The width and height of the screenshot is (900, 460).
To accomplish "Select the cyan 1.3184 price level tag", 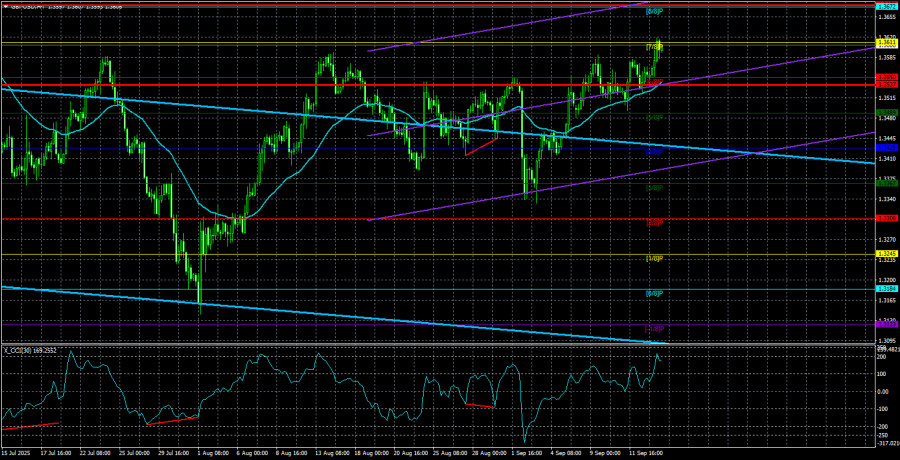I will [885, 290].
